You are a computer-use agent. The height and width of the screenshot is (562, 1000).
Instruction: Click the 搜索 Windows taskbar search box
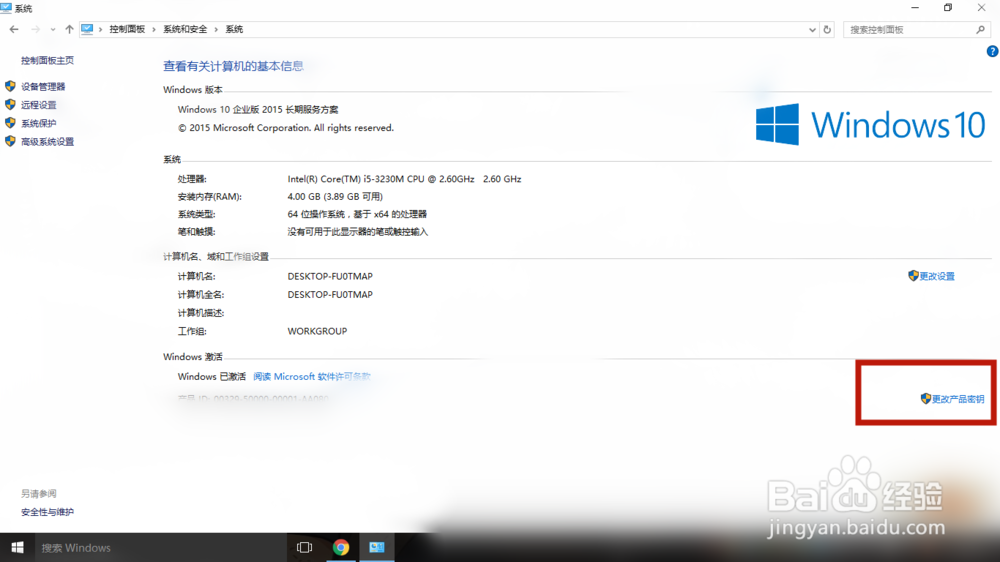(x=159, y=547)
